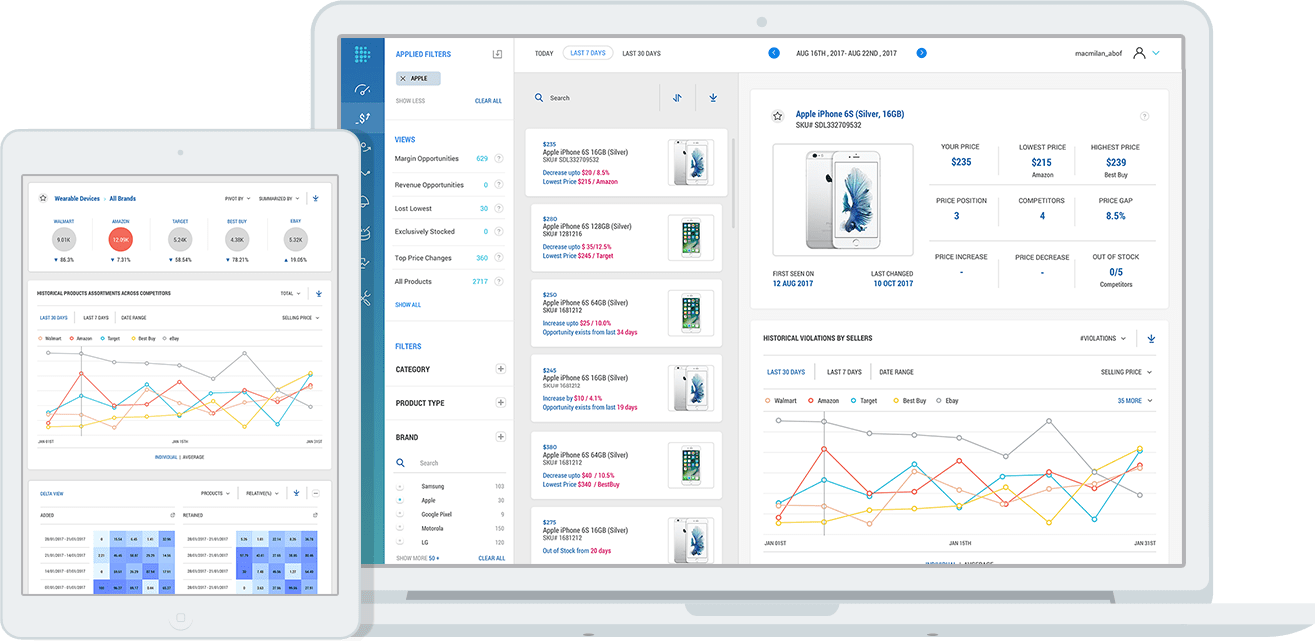
Task: Star the Apple iPhone 6S product
Action: click(777, 116)
